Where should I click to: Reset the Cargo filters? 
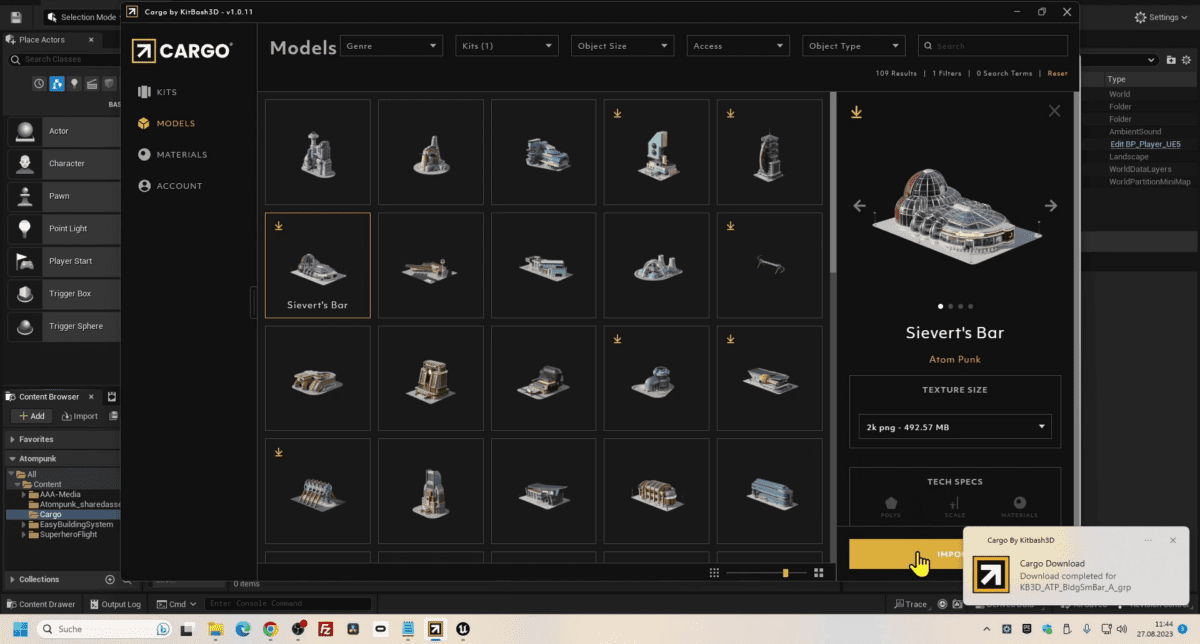pos(1057,73)
